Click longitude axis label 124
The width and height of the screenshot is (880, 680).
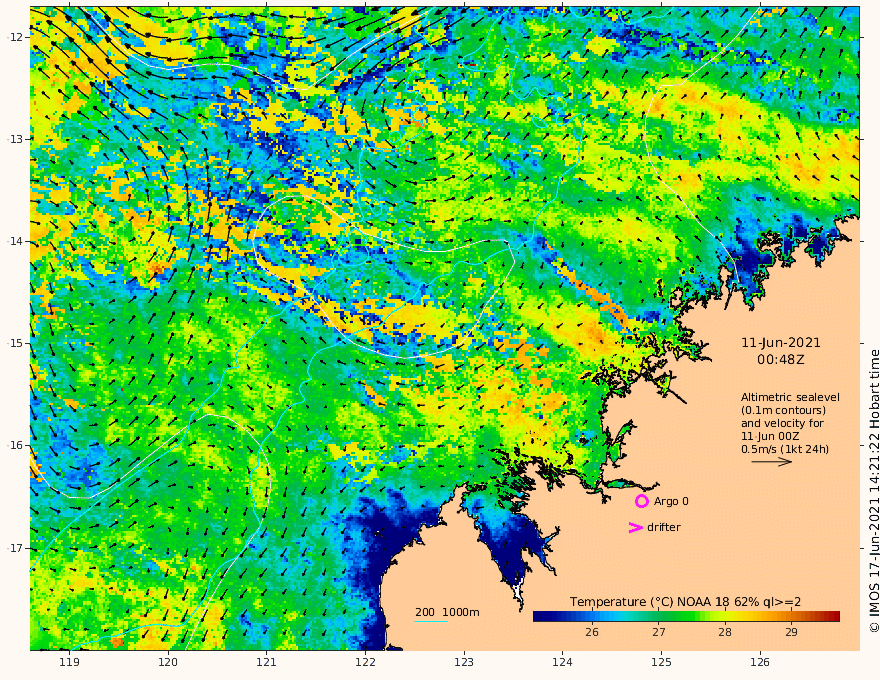562,662
